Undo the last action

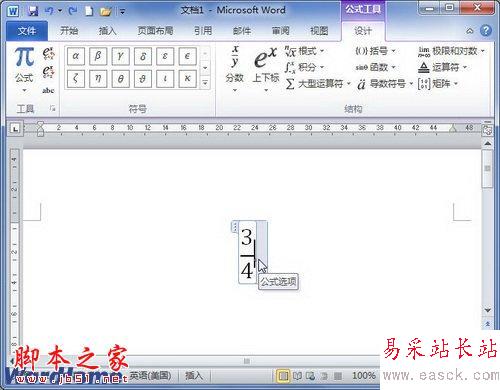[x=49, y=11]
